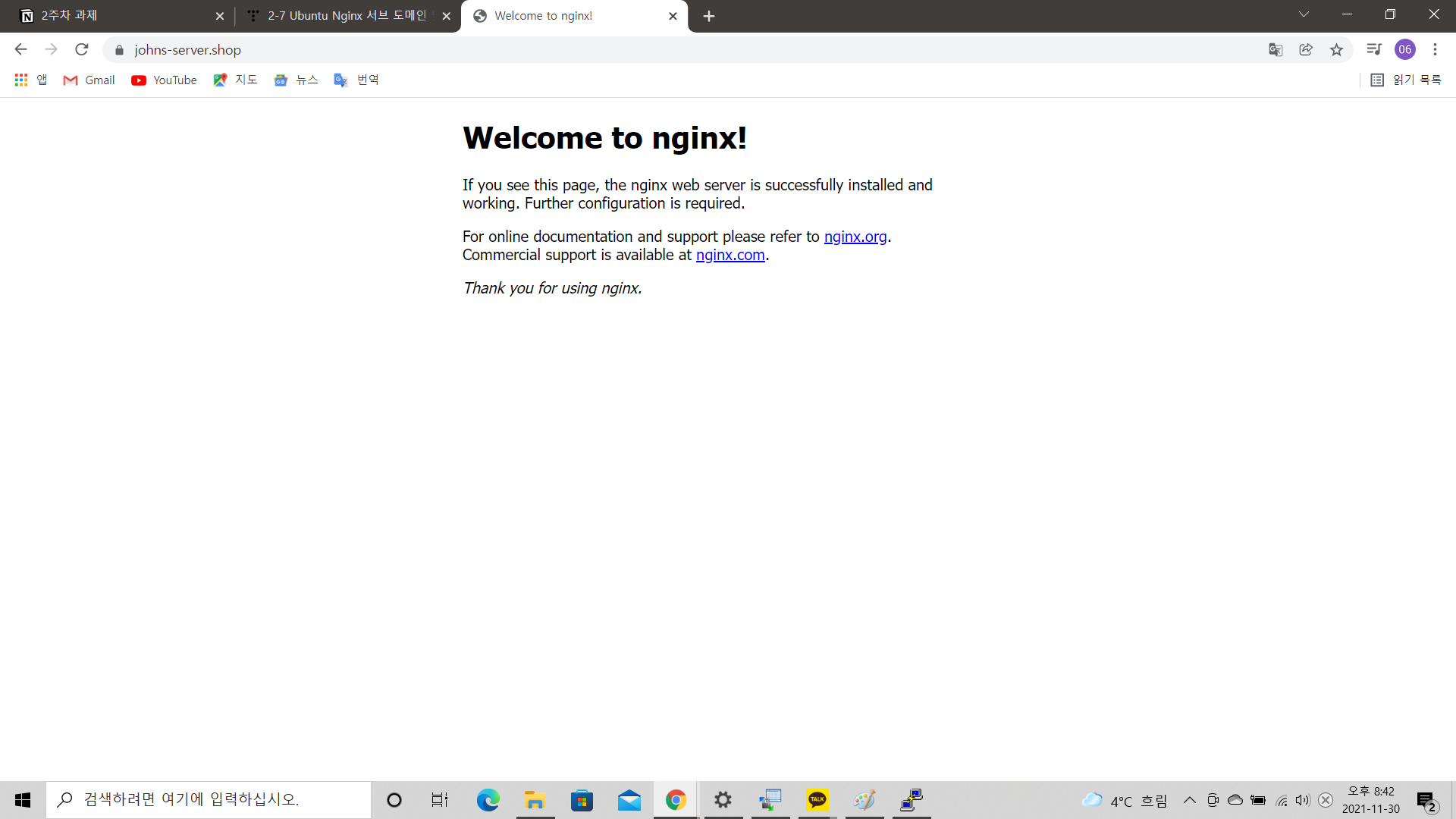Click the browser reload page icon
Screen dimensions: 1456x819
(82, 49)
